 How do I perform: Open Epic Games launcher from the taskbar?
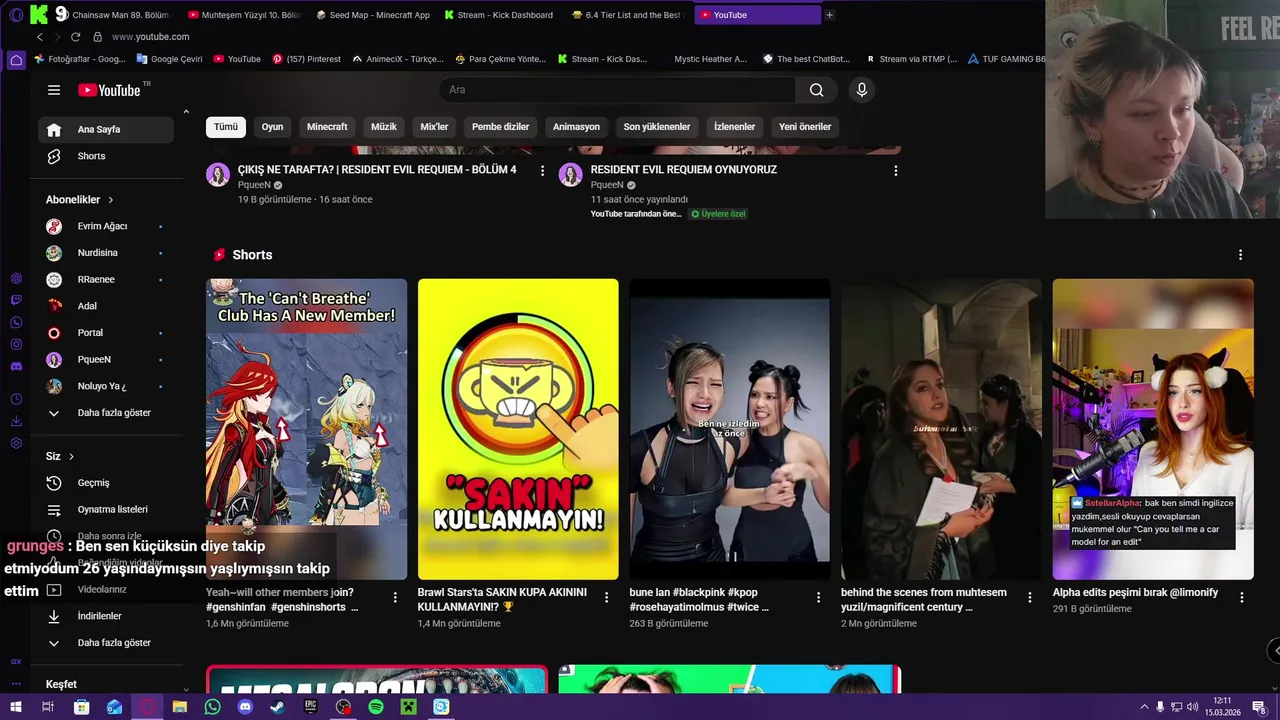tap(311, 707)
